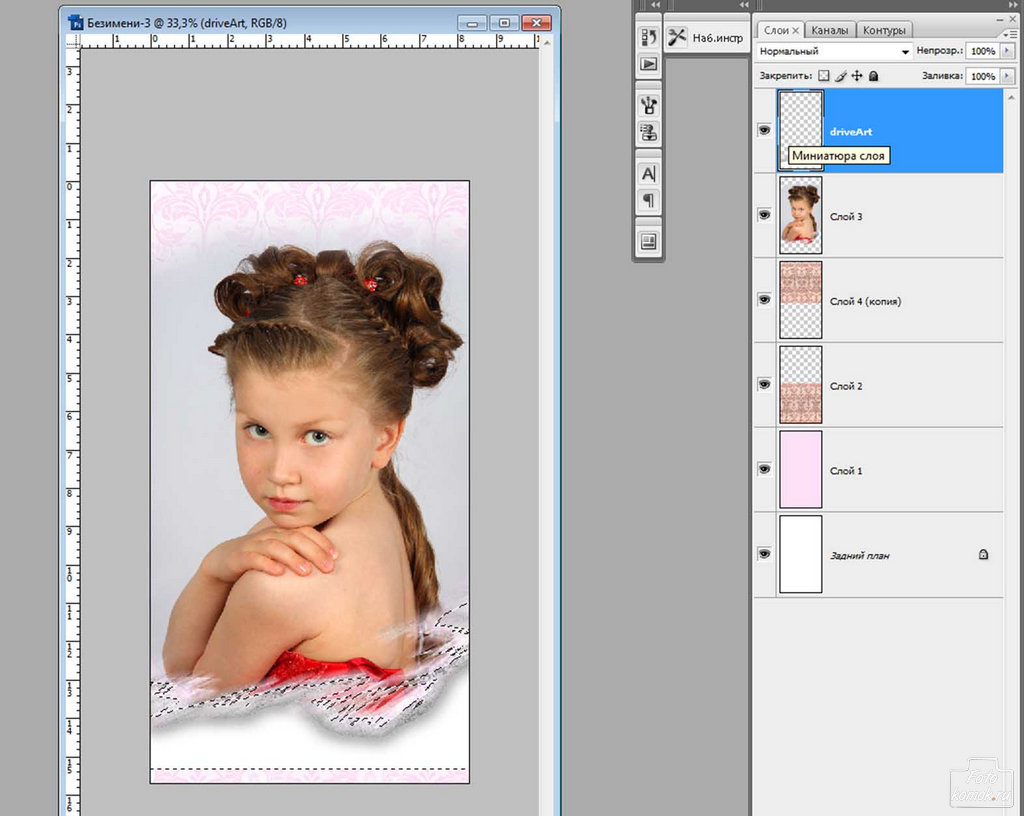Select layer named Слой 1
The image size is (1024, 816).
[846, 471]
